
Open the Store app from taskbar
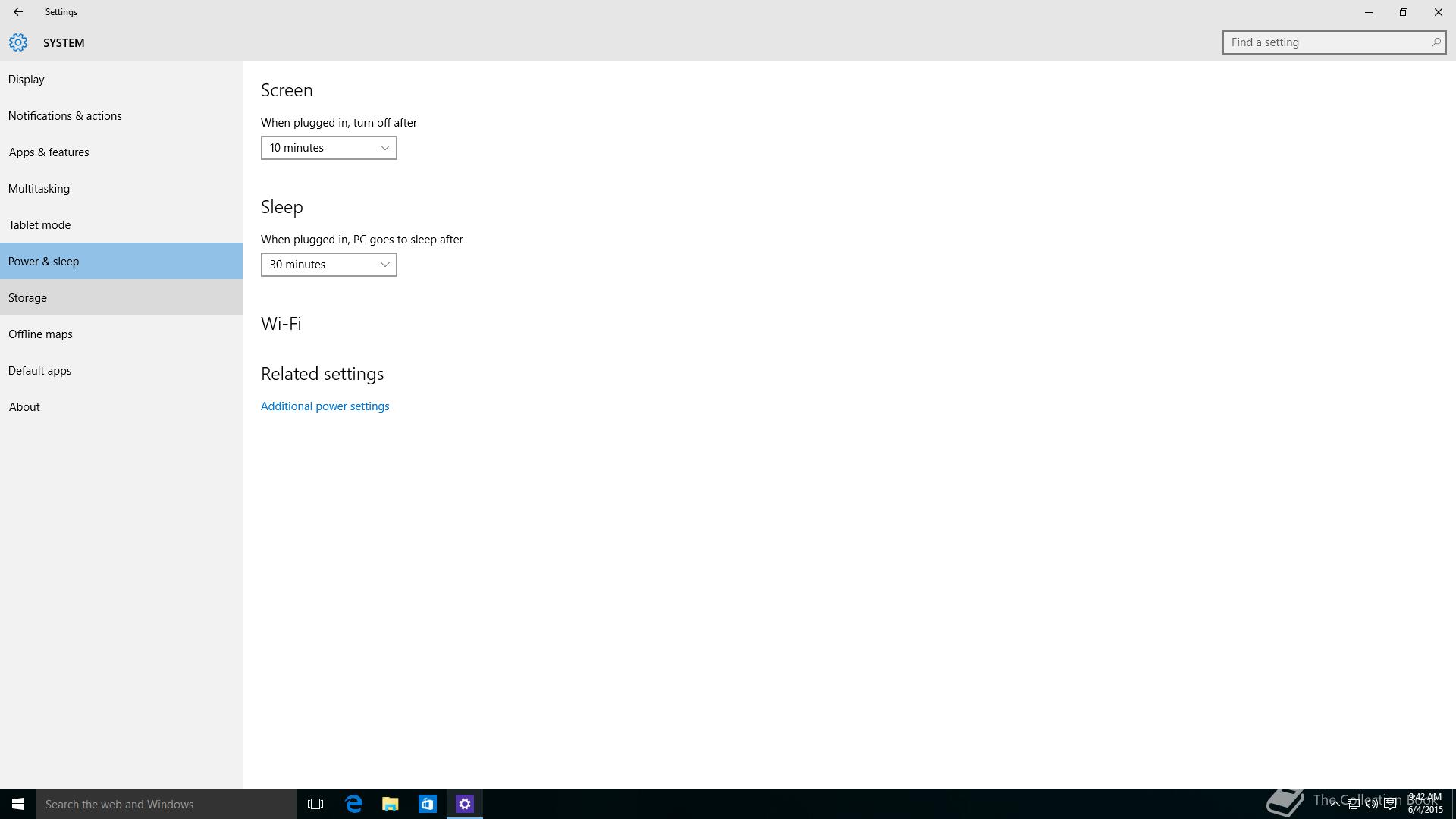pos(428,804)
